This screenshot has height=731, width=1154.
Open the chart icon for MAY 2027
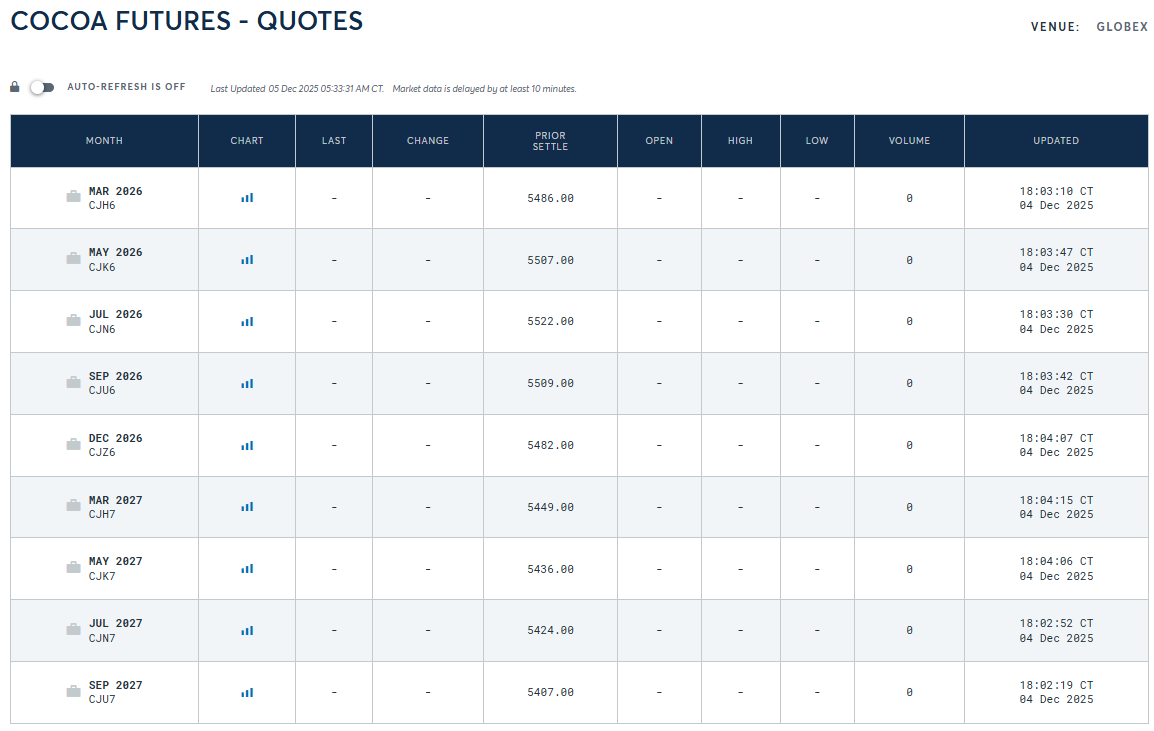(x=247, y=568)
